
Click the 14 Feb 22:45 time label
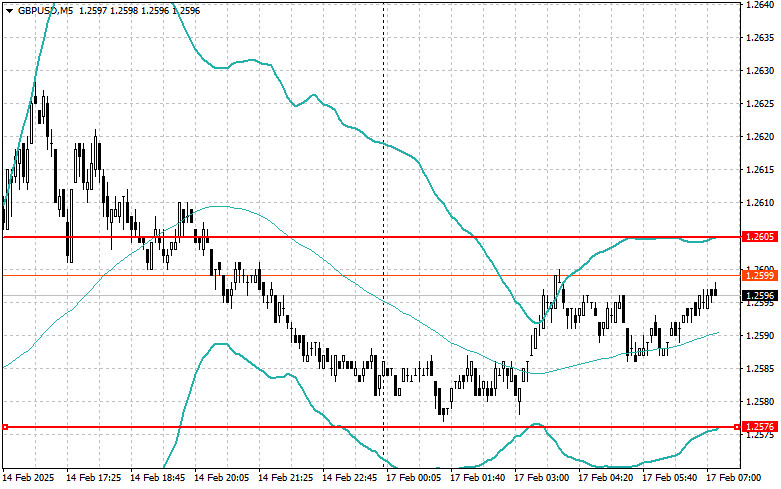coord(350,478)
